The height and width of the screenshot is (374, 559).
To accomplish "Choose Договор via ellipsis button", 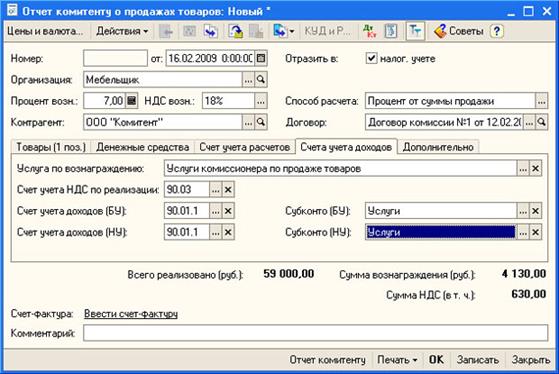I will pyautogui.click(x=529, y=123).
